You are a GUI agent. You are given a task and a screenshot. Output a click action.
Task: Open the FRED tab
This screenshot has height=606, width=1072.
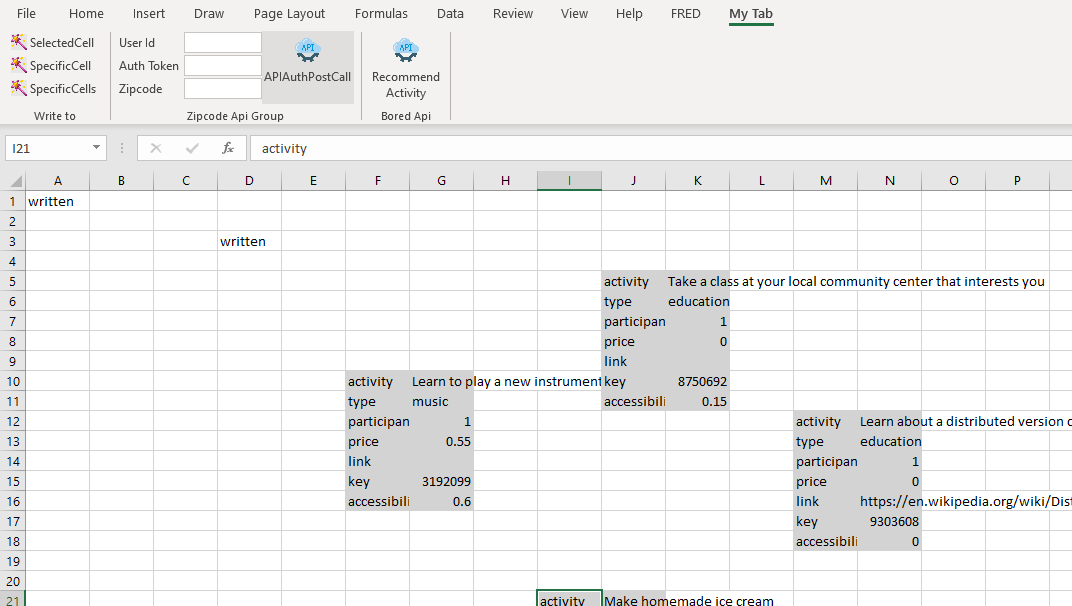[686, 14]
